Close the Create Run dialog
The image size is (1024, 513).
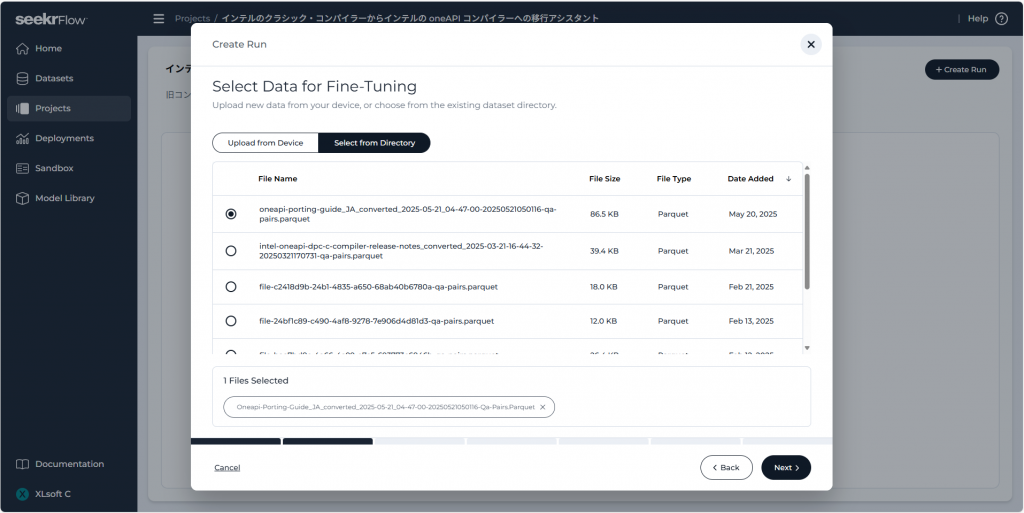811,44
